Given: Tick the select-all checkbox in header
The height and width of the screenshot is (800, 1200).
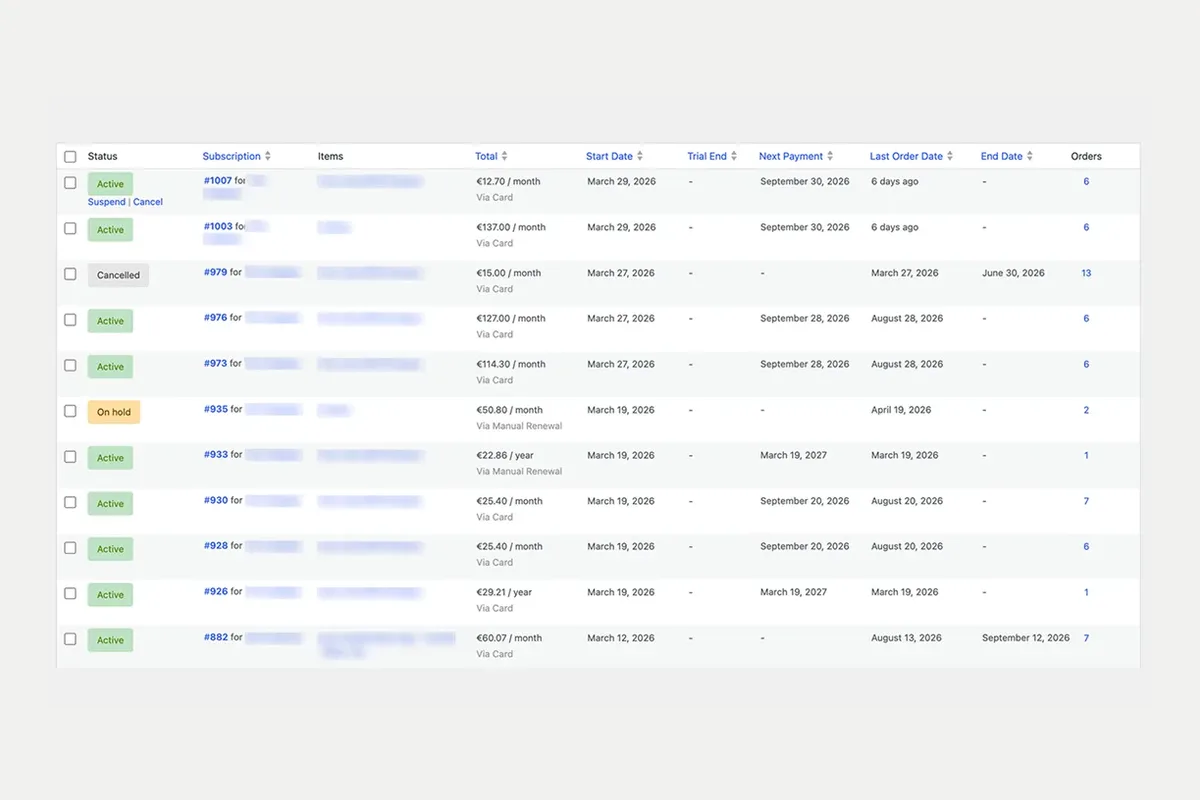Looking at the screenshot, I should (70, 157).
